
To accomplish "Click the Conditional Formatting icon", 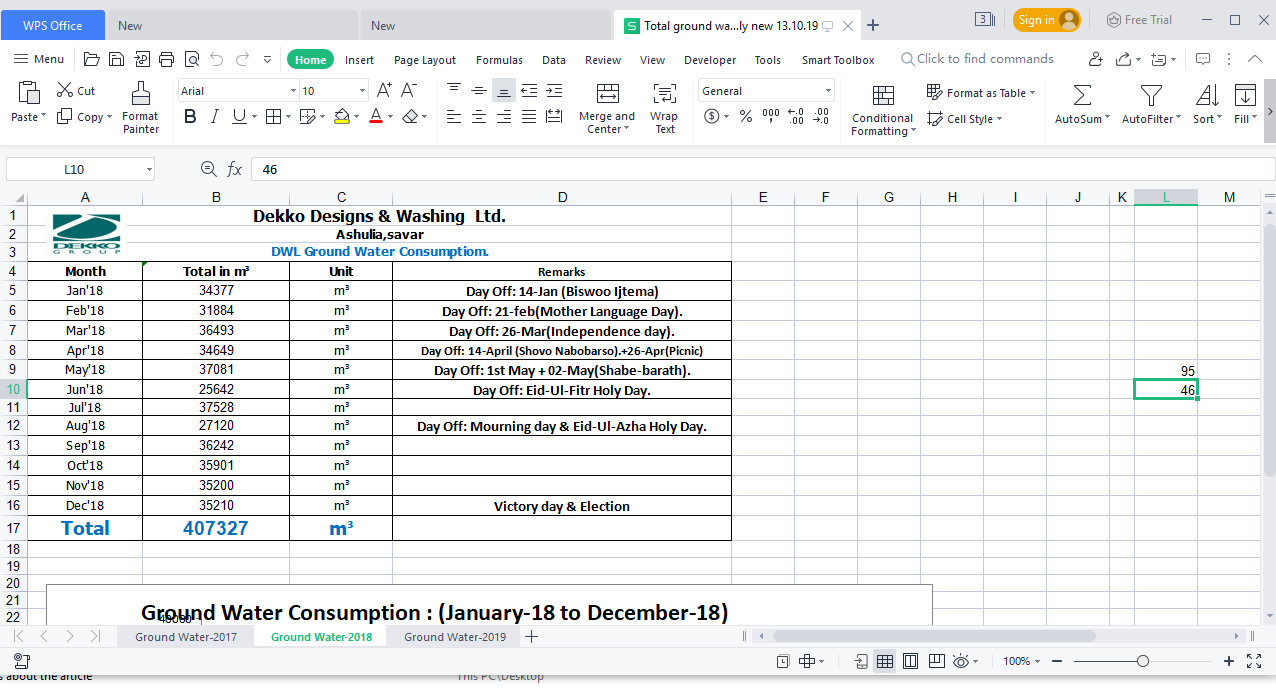I will point(883,95).
